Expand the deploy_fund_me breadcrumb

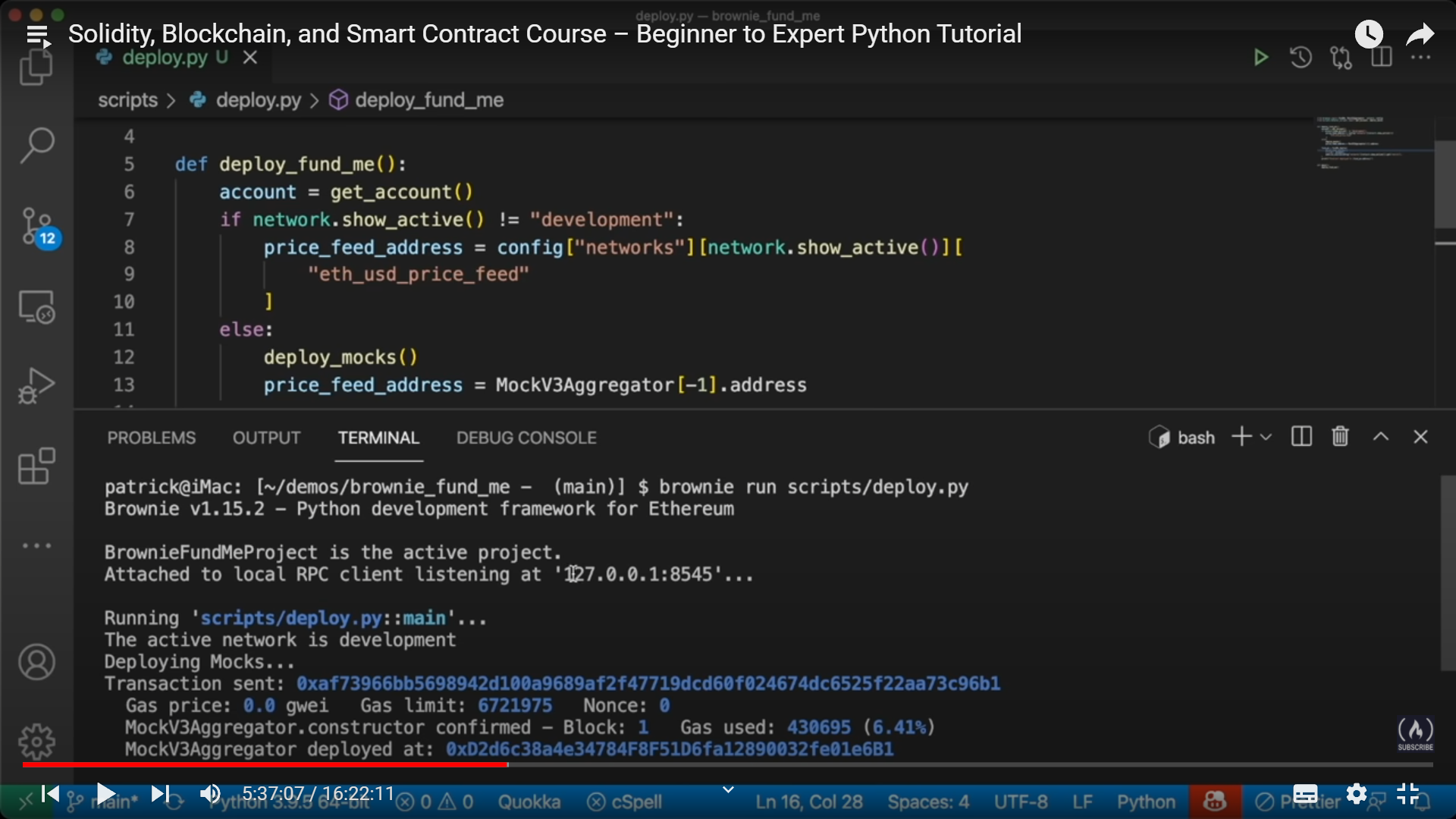click(428, 100)
